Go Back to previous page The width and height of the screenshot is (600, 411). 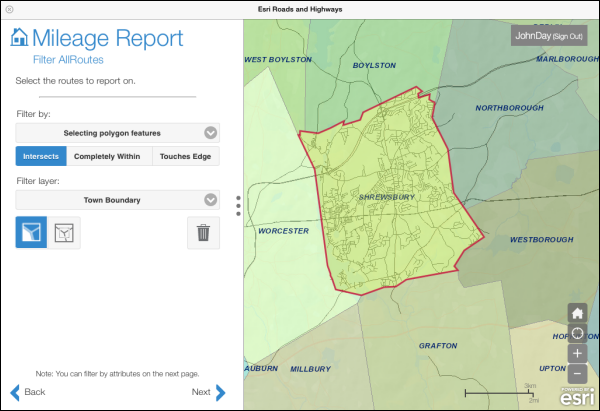(x=28, y=392)
